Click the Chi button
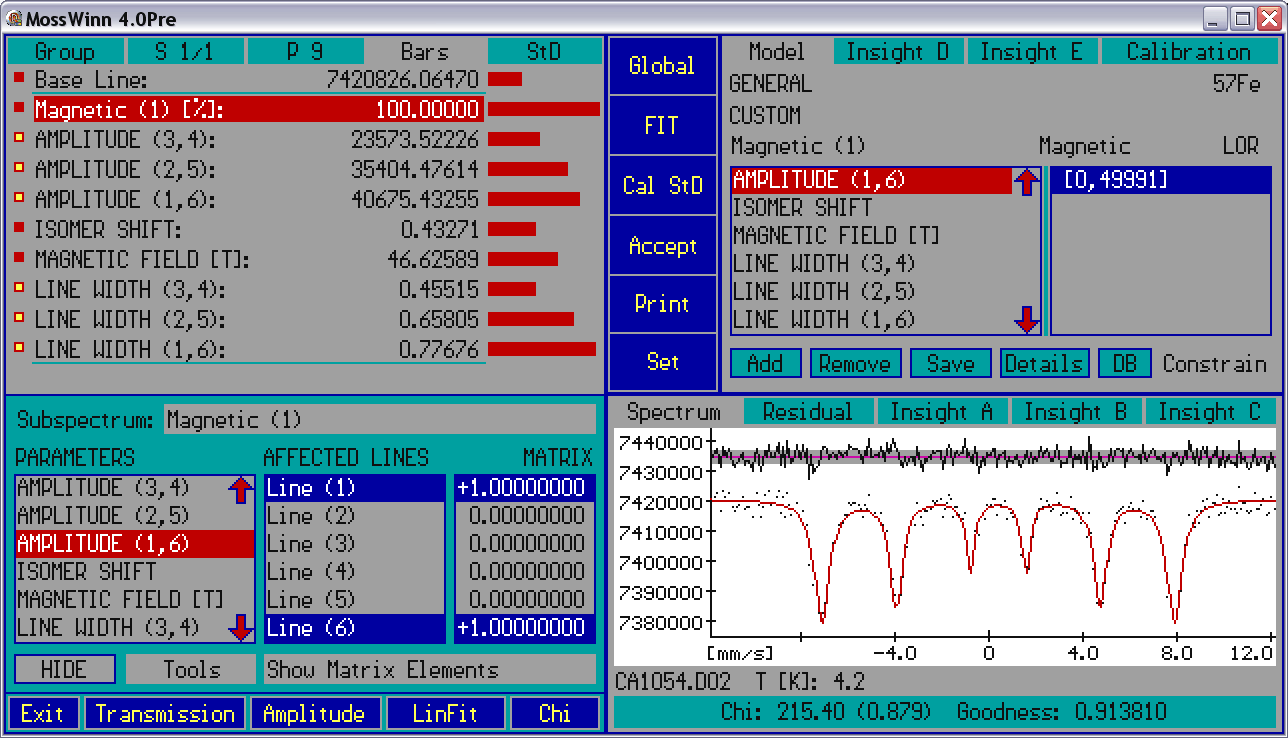Image resolution: width=1288 pixels, height=738 pixels. [x=555, y=714]
